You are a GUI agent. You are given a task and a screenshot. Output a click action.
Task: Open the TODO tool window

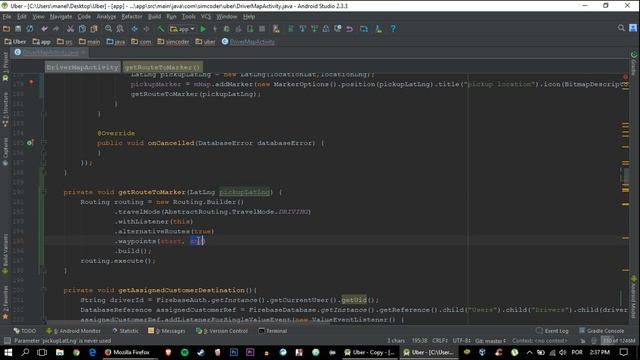point(25,331)
